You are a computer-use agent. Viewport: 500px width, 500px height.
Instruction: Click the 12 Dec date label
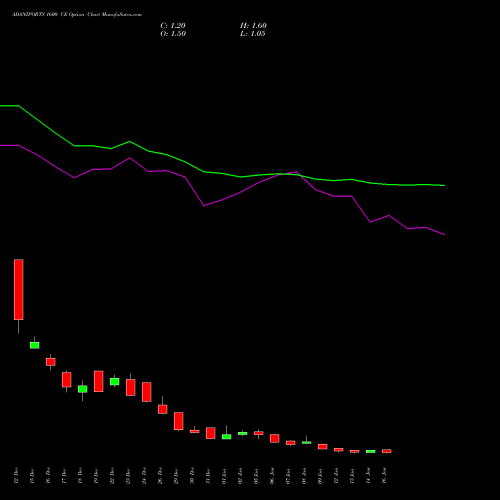pyautogui.click(x=16, y=475)
